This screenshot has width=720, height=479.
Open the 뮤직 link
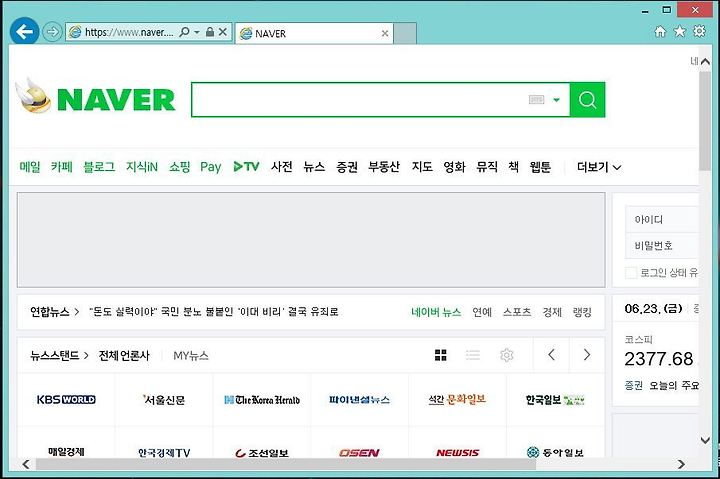coord(487,167)
